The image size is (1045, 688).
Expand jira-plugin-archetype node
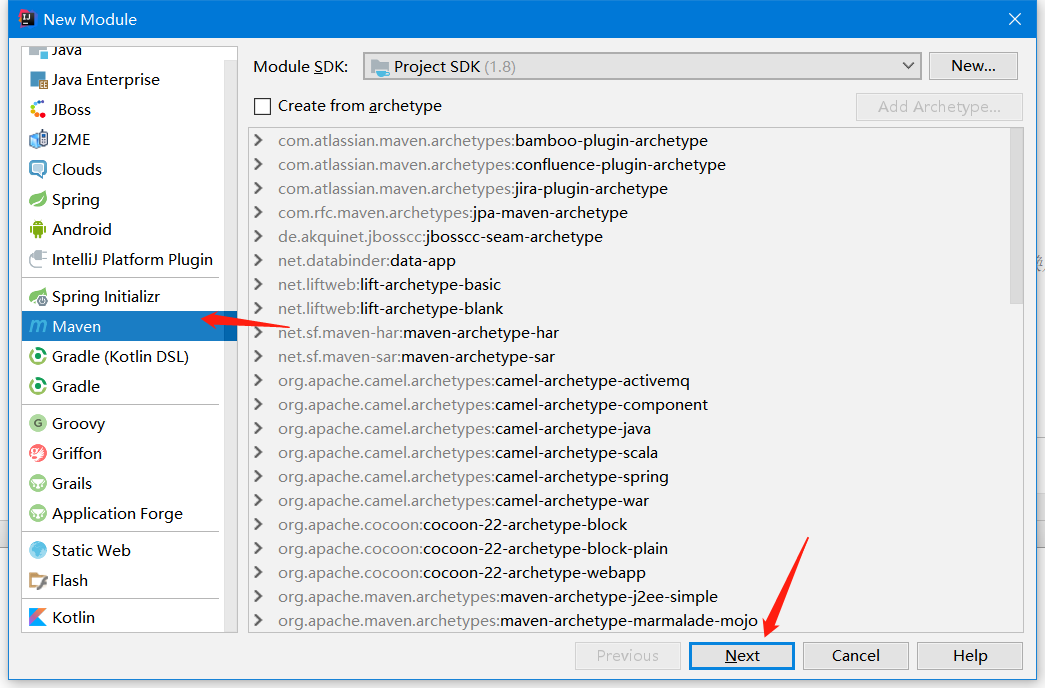pyautogui.click(x=259, y=189)
